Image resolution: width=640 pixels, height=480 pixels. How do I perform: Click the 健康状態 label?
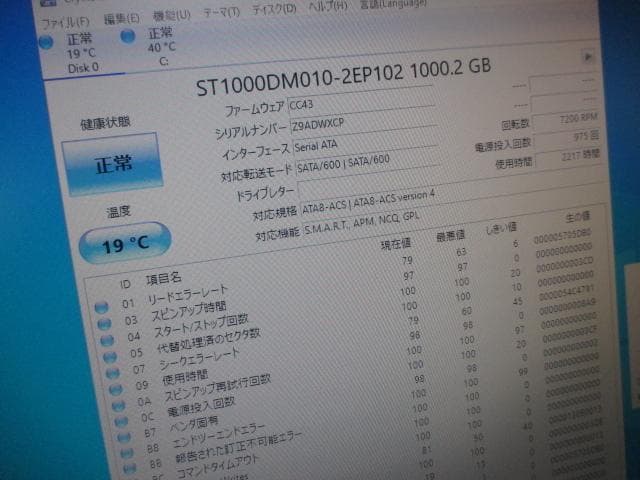(x=105, y=123)
